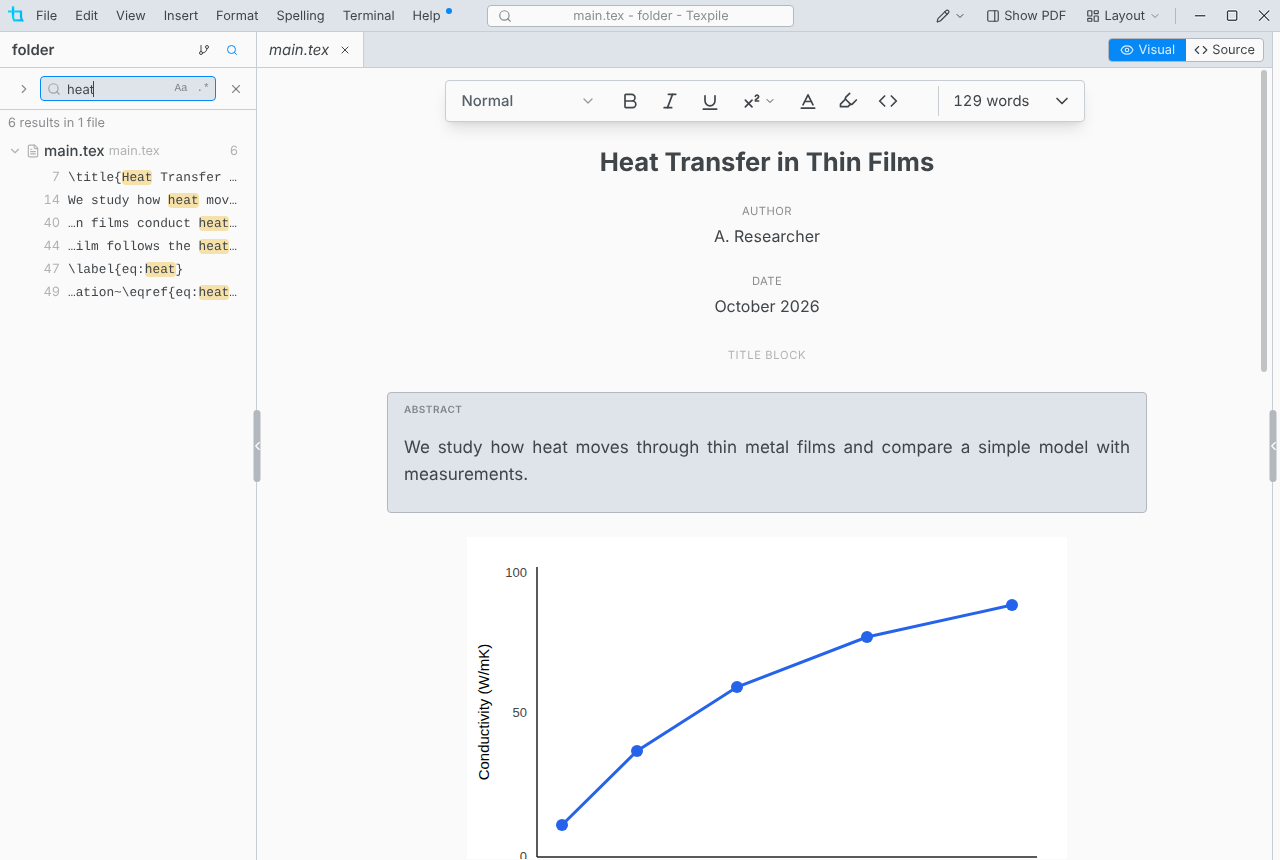Screen dimensions: 1280x860
Task: Open search result line 40 'films conduct heat'
Action: point(128,223)
